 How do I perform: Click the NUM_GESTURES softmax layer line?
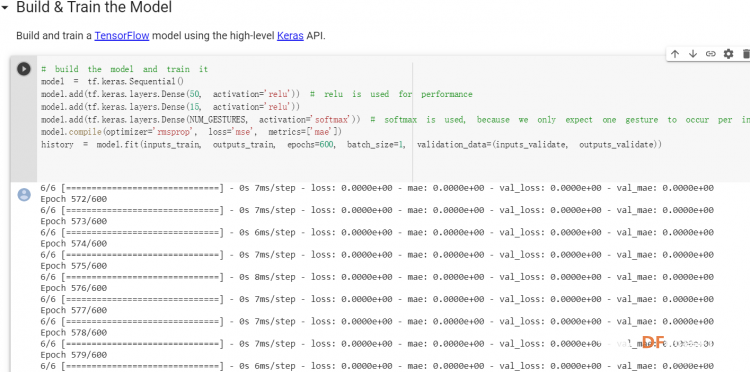click(395, 120)
